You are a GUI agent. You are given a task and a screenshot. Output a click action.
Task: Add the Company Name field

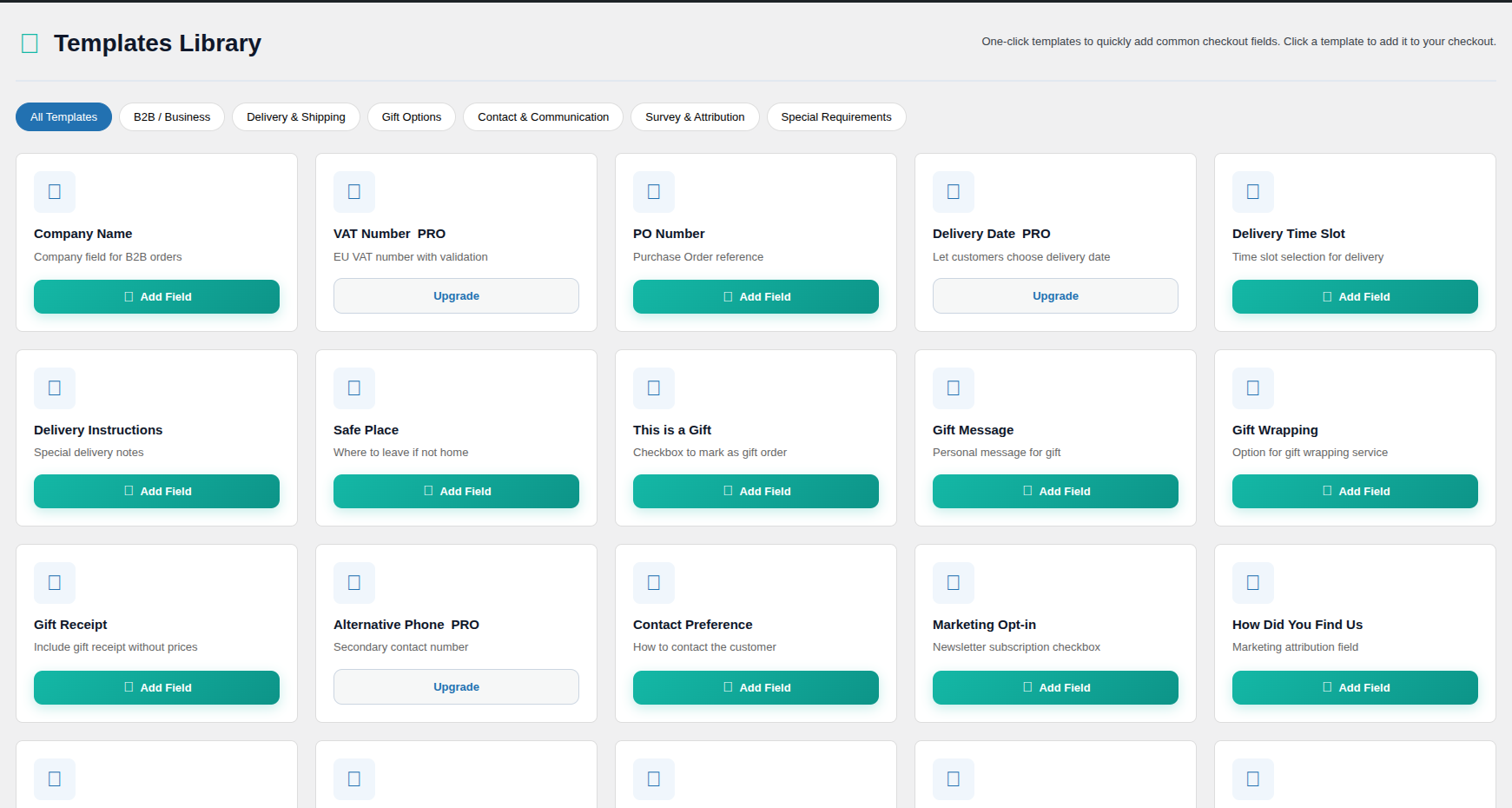click(x=156, y=297)
